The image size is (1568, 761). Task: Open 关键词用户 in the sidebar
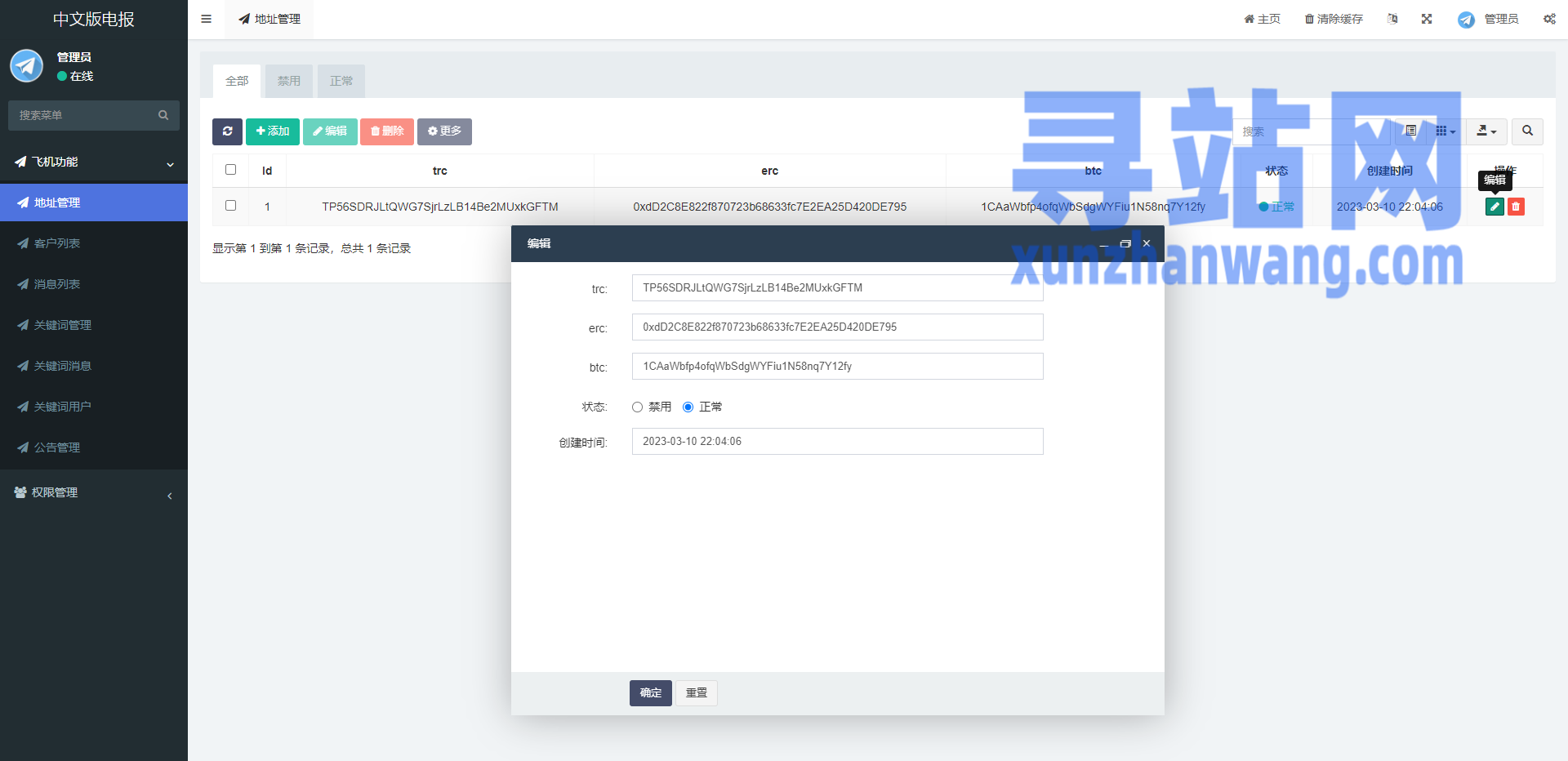[x=94, y=407]
